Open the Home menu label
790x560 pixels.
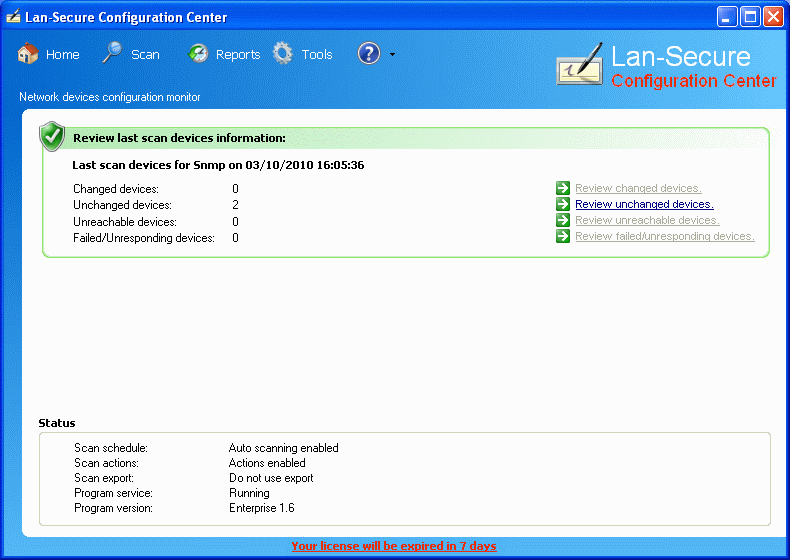point(62,54)
